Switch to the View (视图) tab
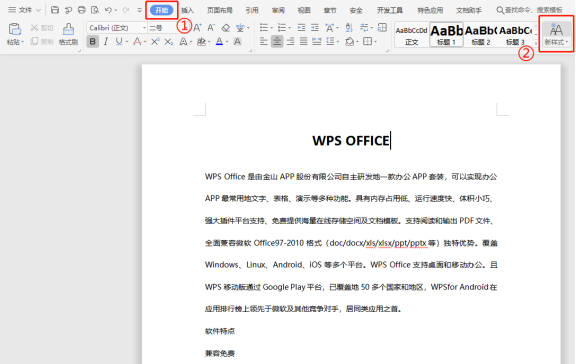 tap(304, 10)
